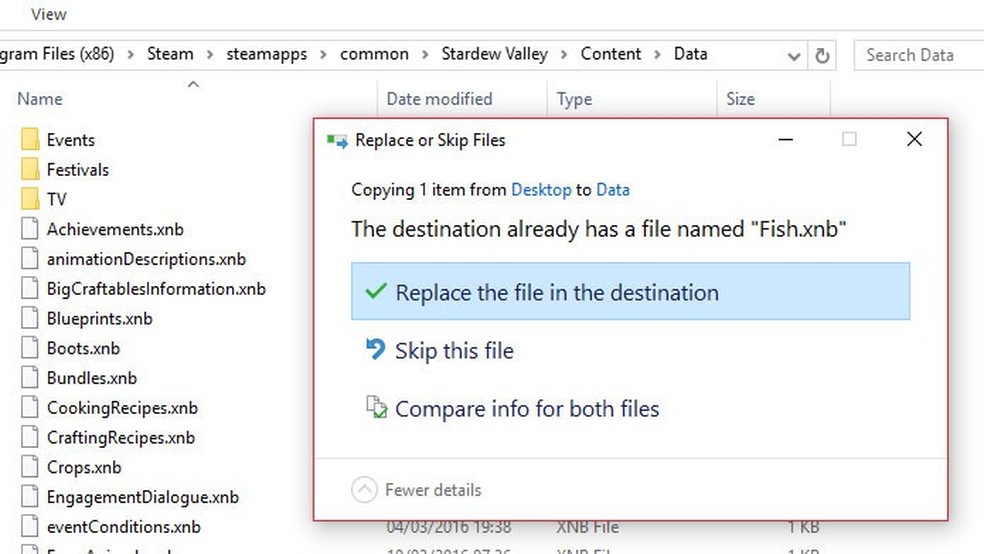Close the Replace or Skip Files dialog
The image size is (984, 554).
pos(914,140)
